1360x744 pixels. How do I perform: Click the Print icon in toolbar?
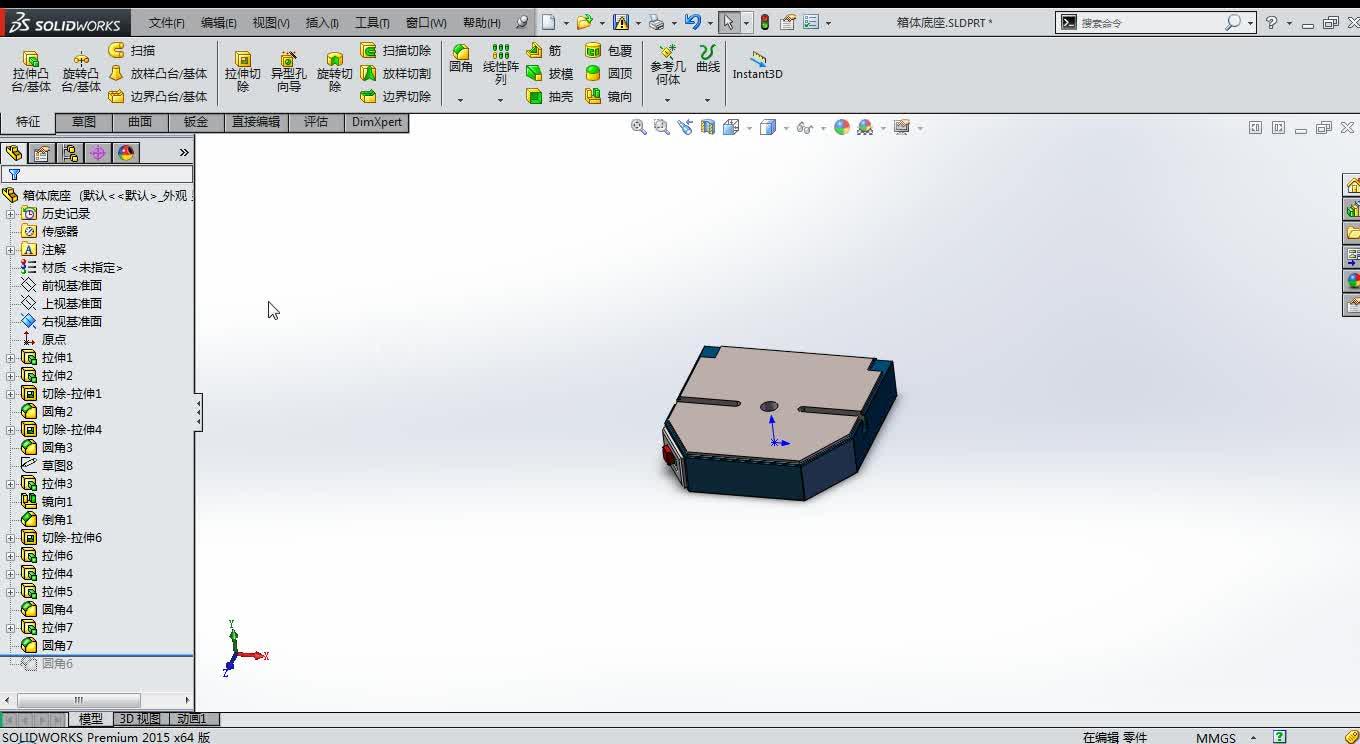(x=655, y=22)
